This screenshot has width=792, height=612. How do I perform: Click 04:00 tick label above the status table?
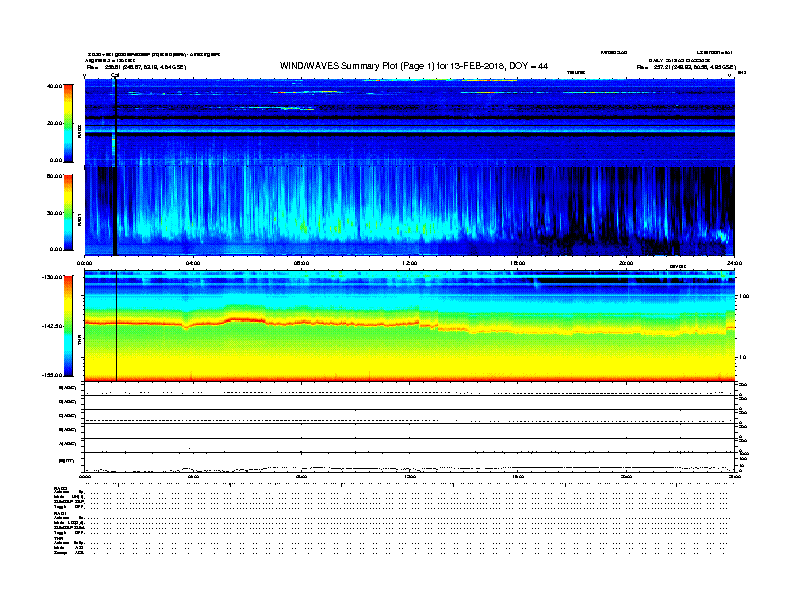193,477
